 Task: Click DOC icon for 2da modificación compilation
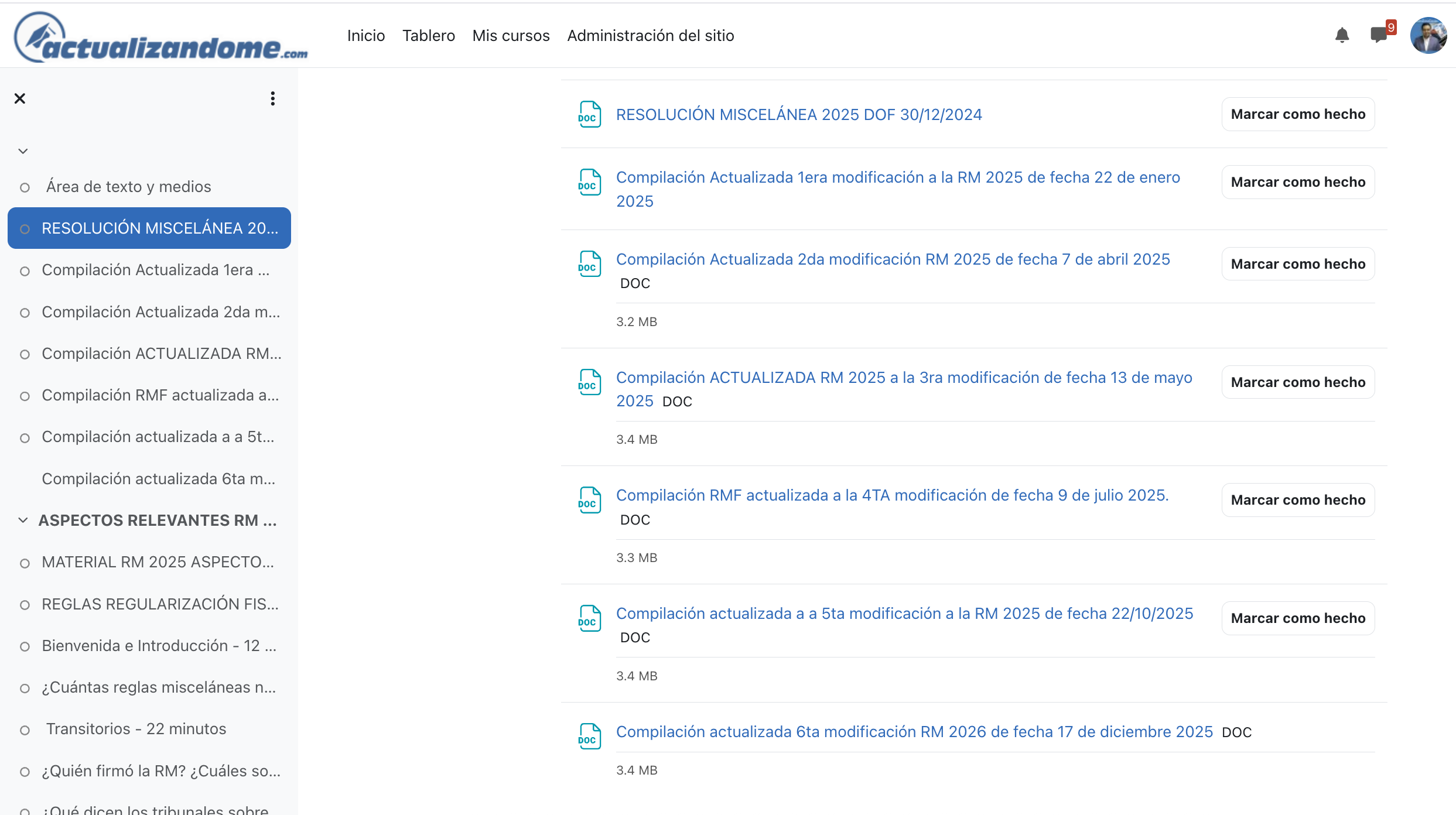(x=589, y=263)
